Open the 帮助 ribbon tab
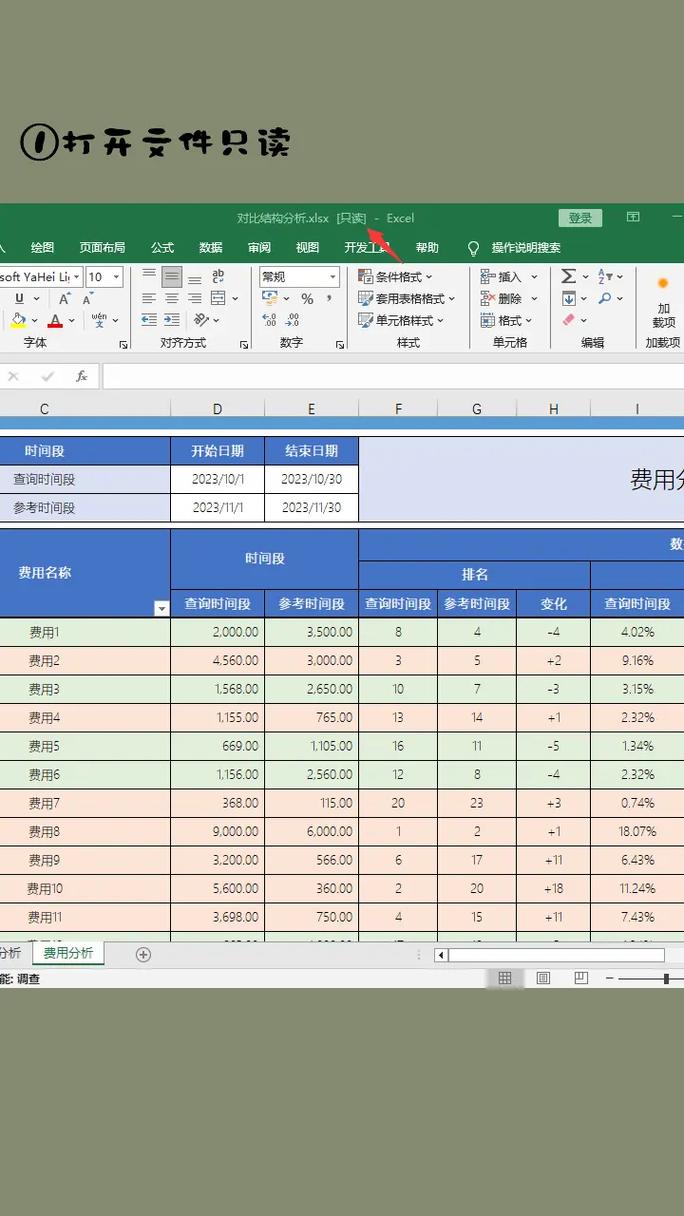 [427, 248]
